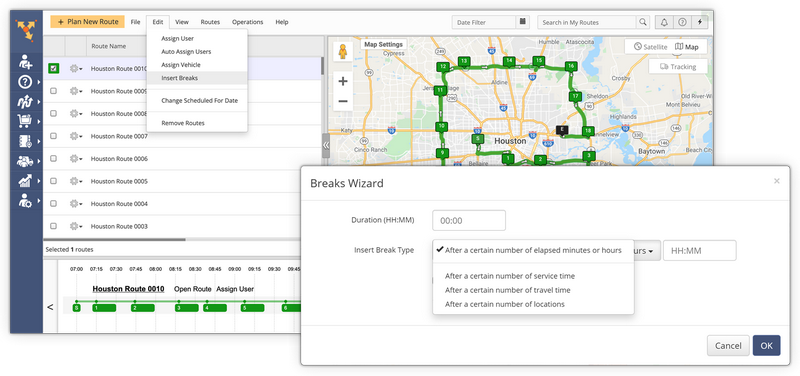
Task: Click map stop marker 16
Action: click(x=571, y=66)
